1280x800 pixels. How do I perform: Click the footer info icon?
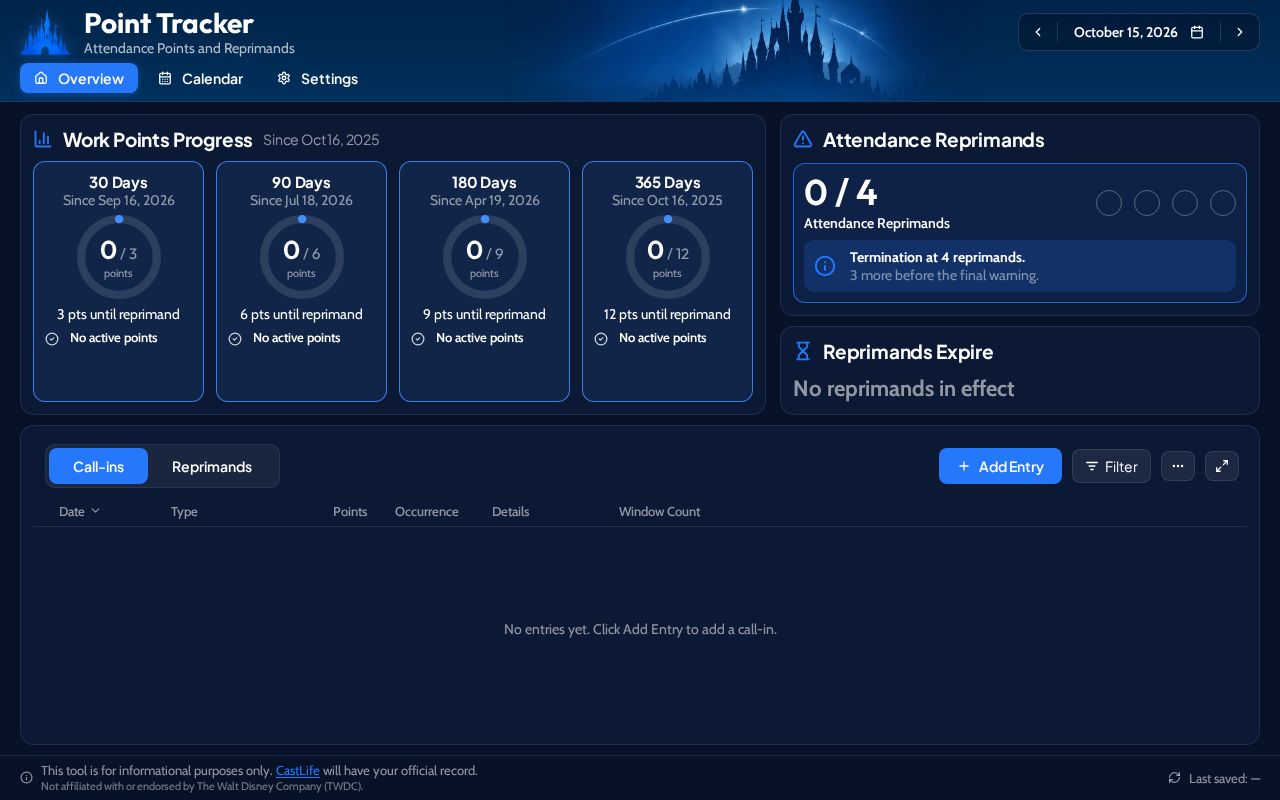[x=27, y=778]
